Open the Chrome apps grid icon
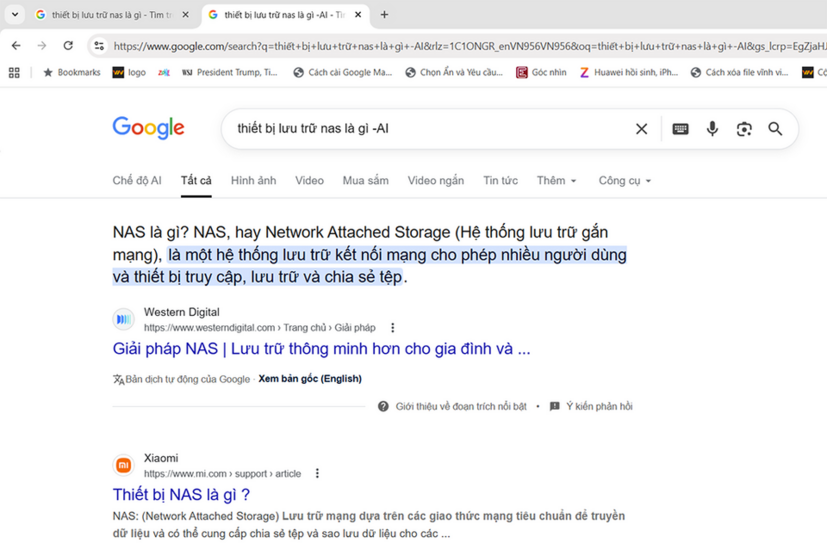The image size is (827, 550). 14,73
